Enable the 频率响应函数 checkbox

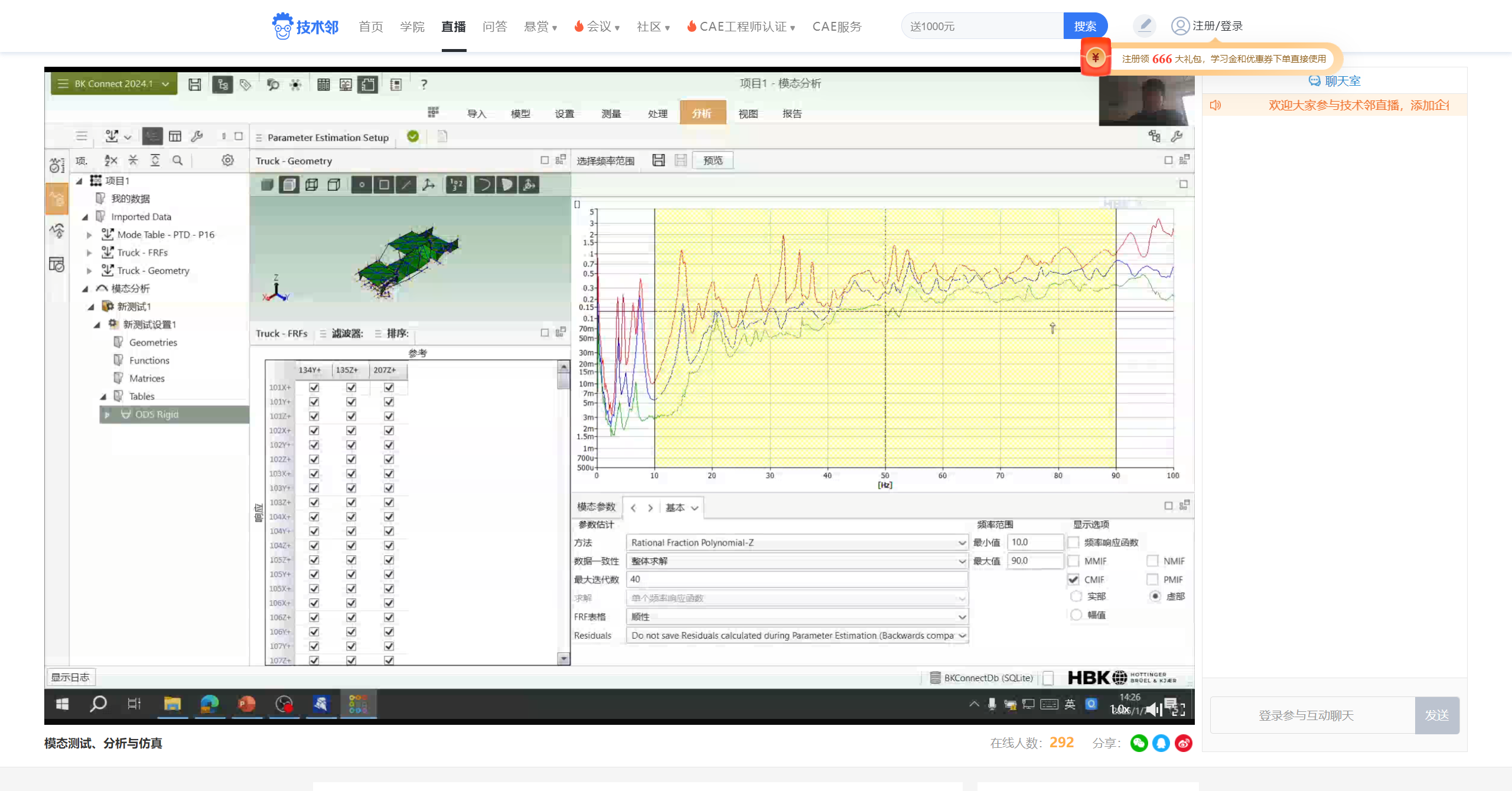[x=1074, y=542]
